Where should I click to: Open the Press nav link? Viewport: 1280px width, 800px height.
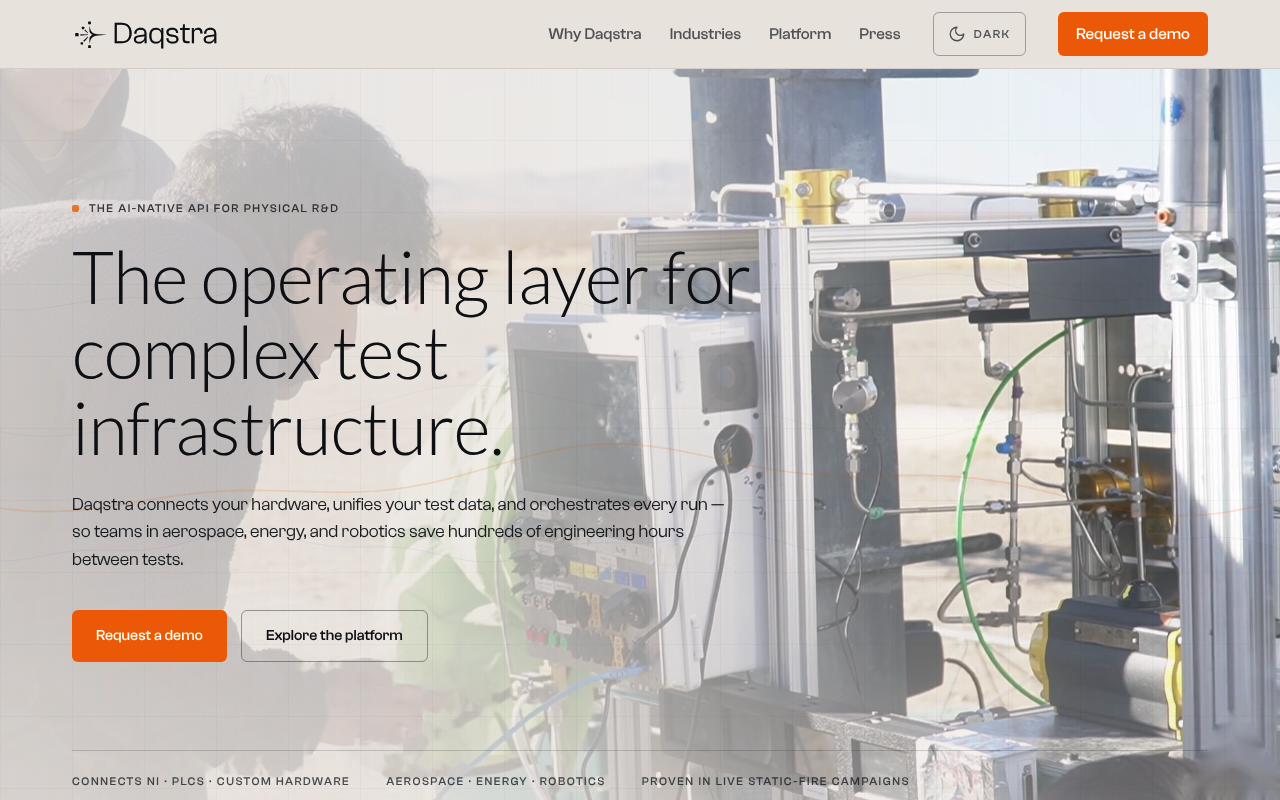click(880, 34)
